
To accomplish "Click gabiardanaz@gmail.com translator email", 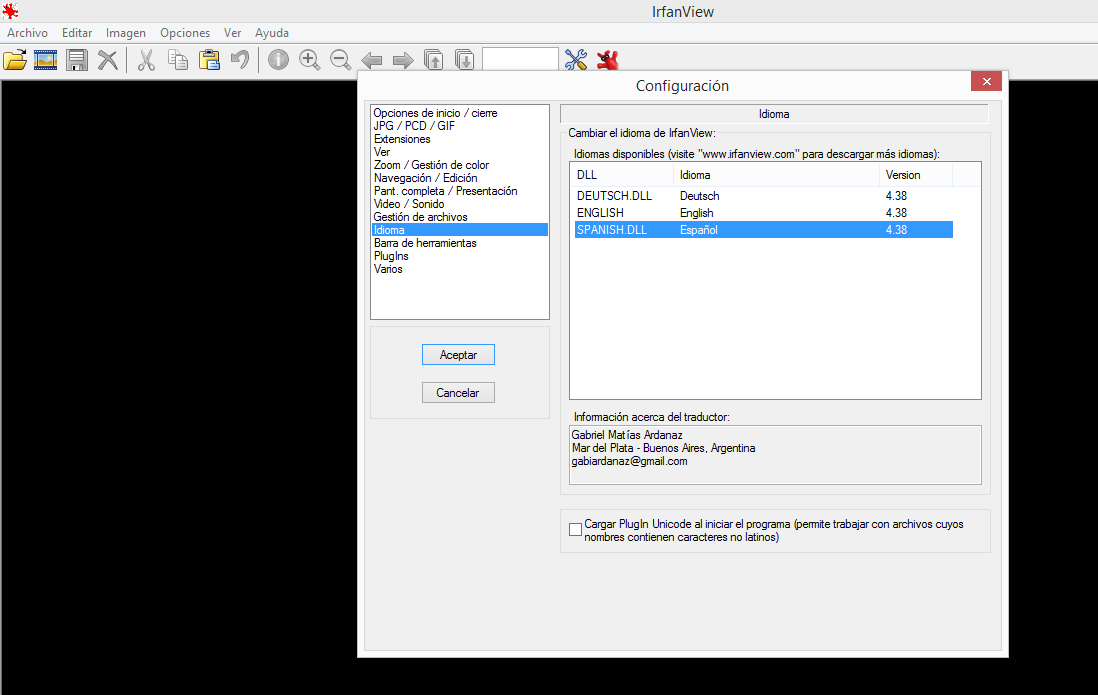I will (630, 461).
